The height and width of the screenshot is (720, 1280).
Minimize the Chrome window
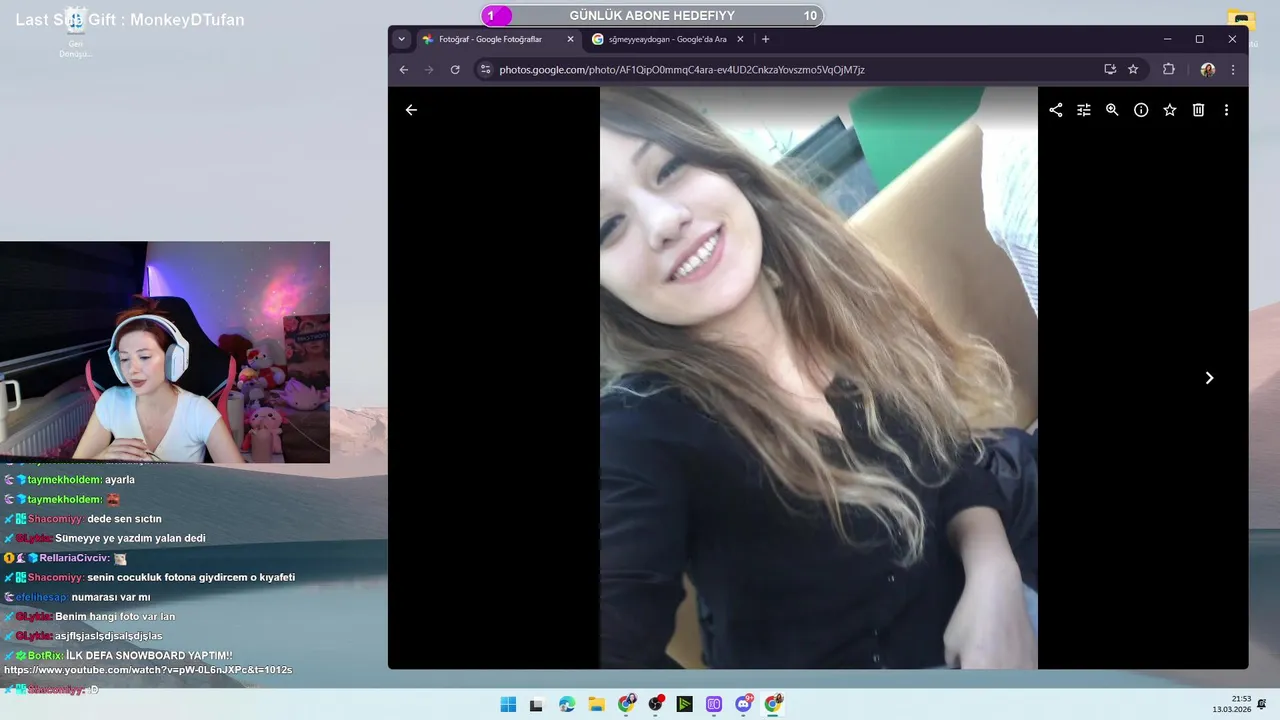point(1167,39)
